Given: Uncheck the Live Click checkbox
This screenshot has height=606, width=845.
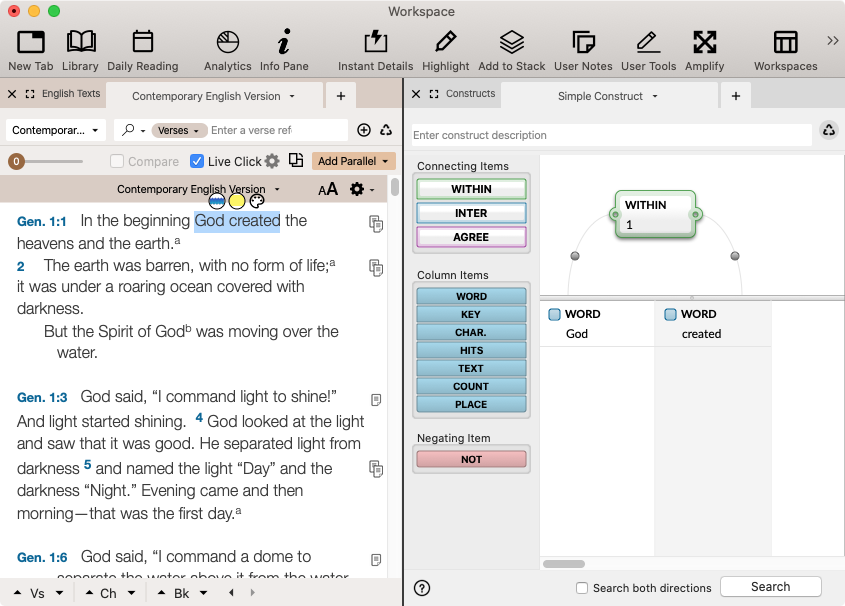Looking at the screenshot, I should pyautogui.click(x=197, y=161).
